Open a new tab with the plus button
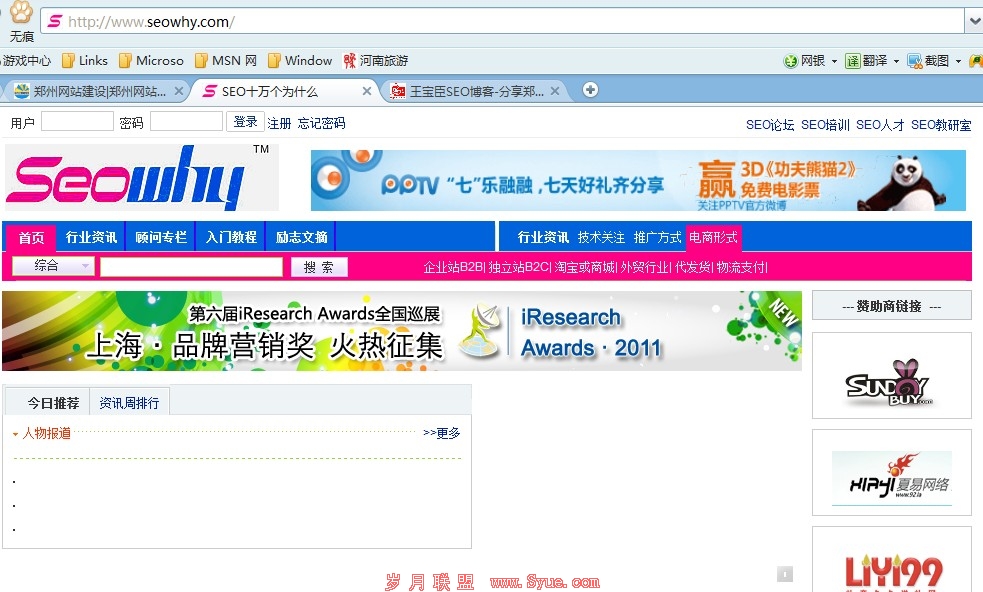Screen dimensions: 983x592 point(590,90)
